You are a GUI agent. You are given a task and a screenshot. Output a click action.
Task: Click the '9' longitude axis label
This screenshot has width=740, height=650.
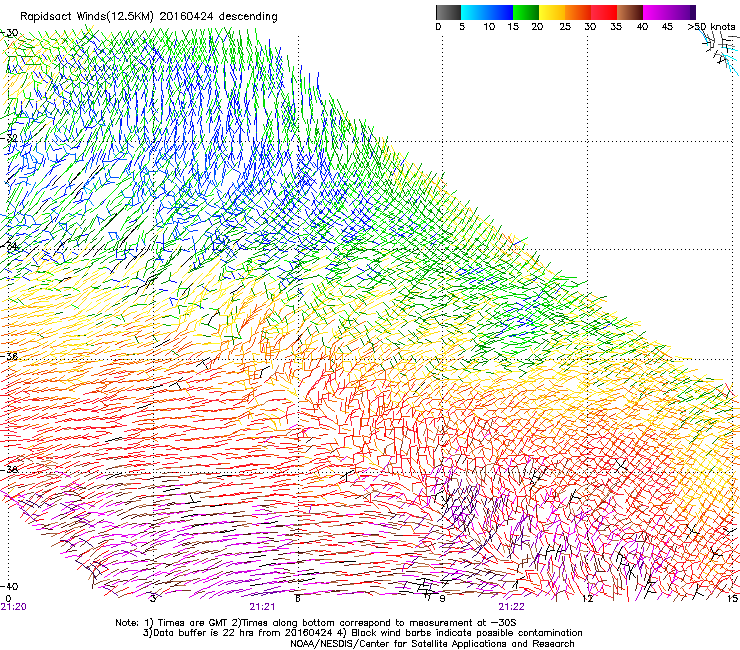pyautogui.click(x=442, y=599)
